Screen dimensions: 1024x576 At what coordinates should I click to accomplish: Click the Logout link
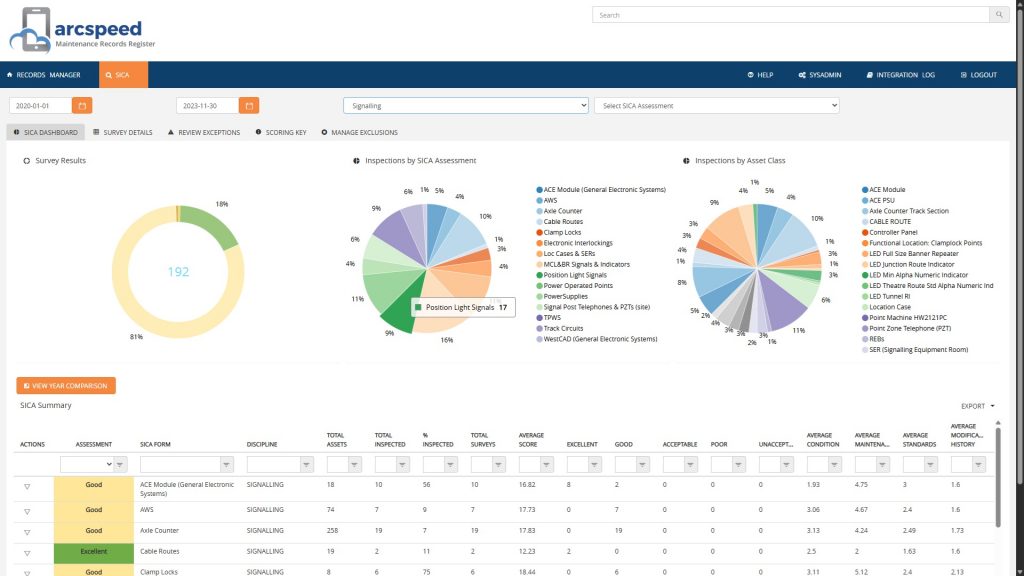977,75
